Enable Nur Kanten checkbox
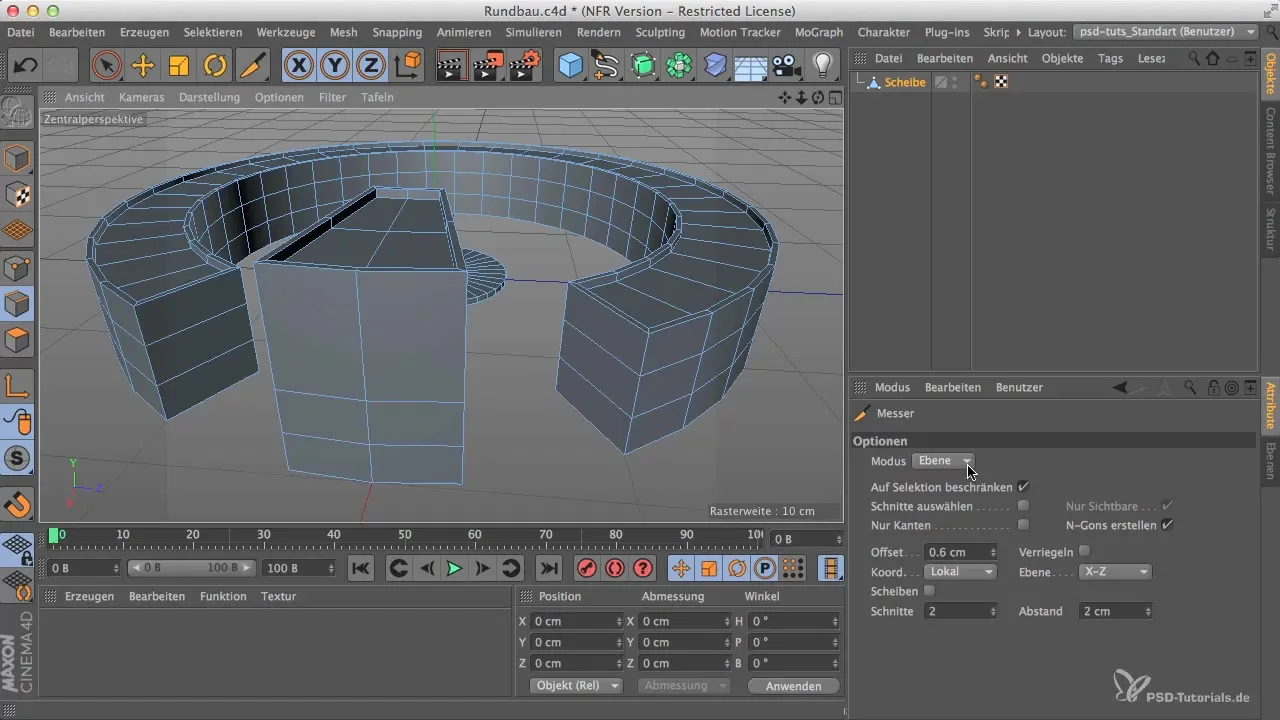The width and height of the screenshot is (1280, 720). [x=1023, y=525]
